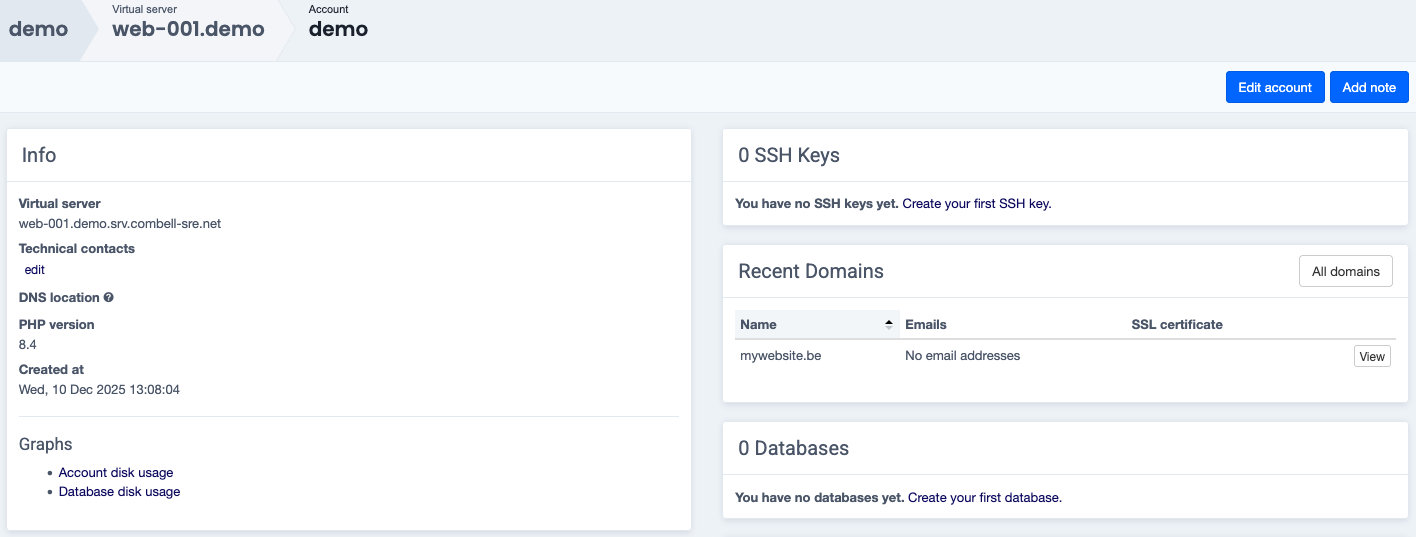Sort domains by the Name column header
This screenshot has width=1416, height=537.
(x=758, y=325)
